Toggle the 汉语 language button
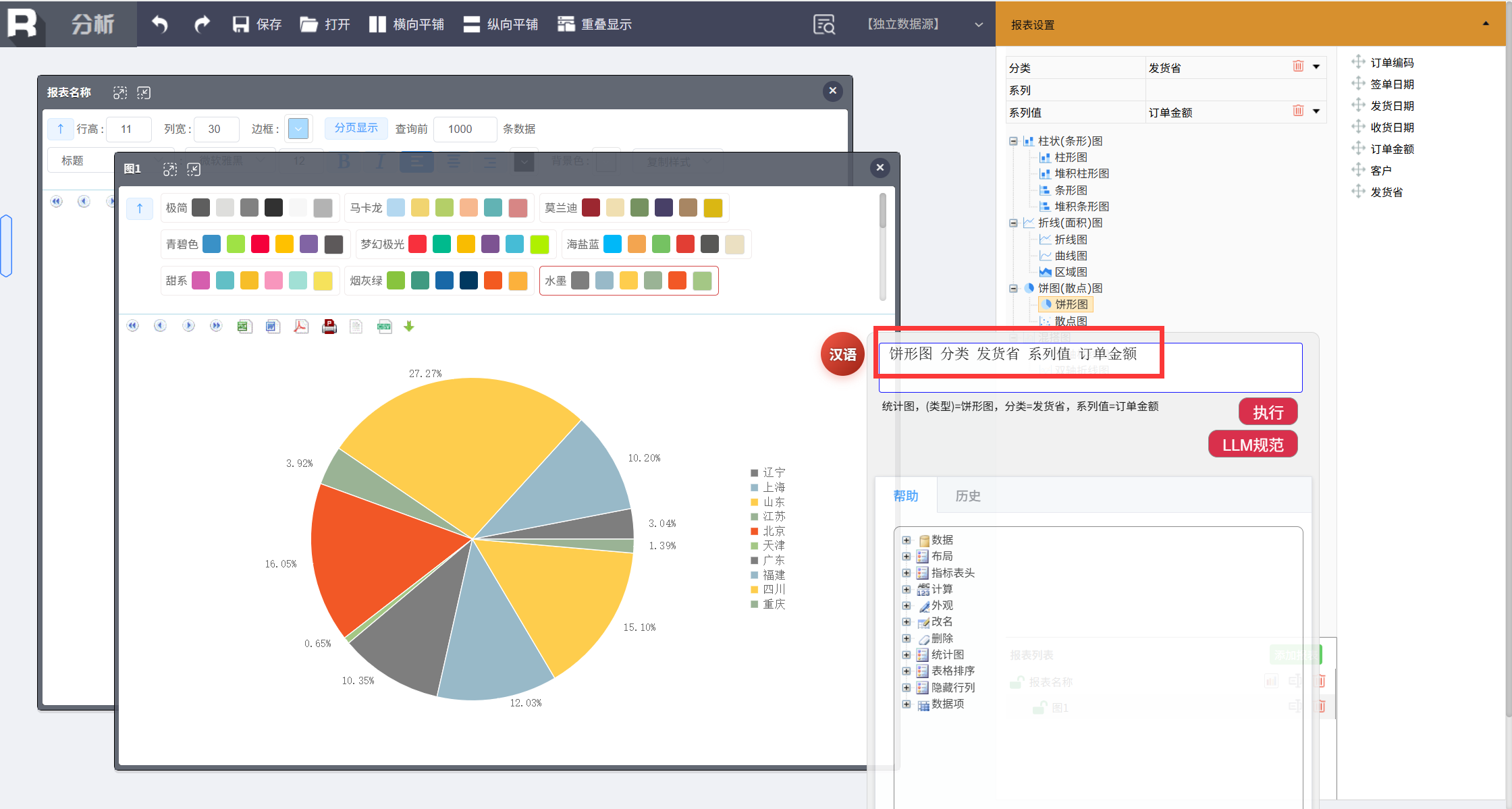The width and height of the screenshot is (1512, 809). point(842,354)
